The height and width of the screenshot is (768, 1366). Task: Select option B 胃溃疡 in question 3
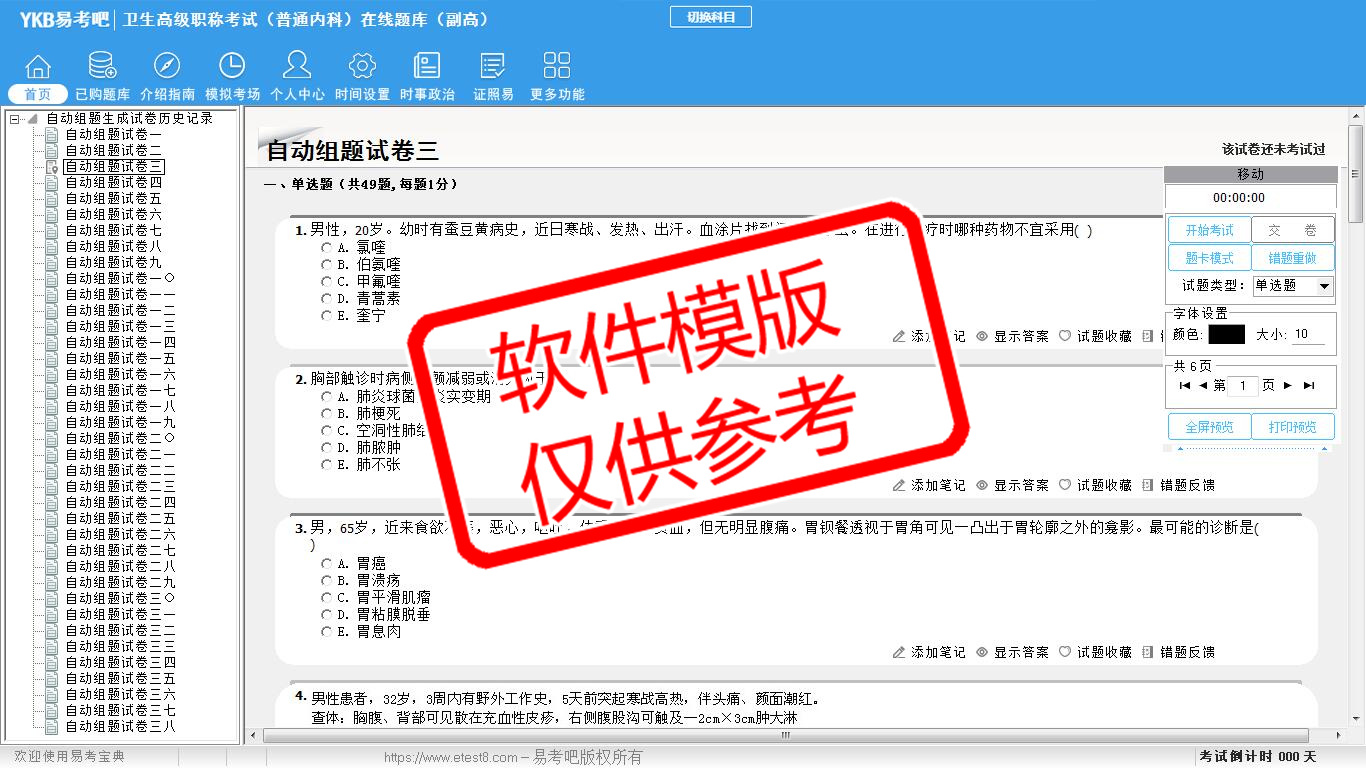[327, 580]
